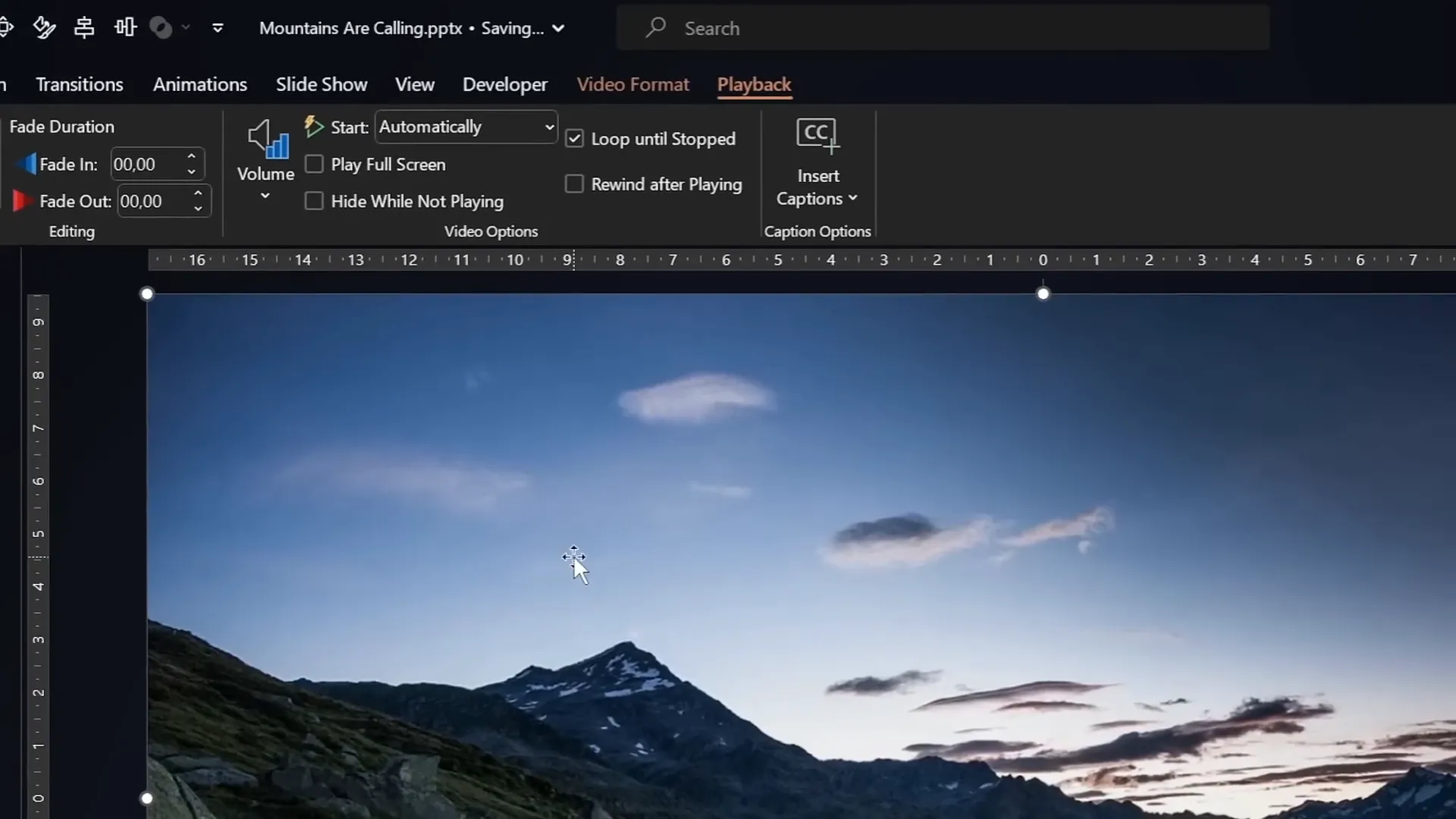
Task: Expand the small arrow next to greyed icon
Action: click(x=186, y=28)
